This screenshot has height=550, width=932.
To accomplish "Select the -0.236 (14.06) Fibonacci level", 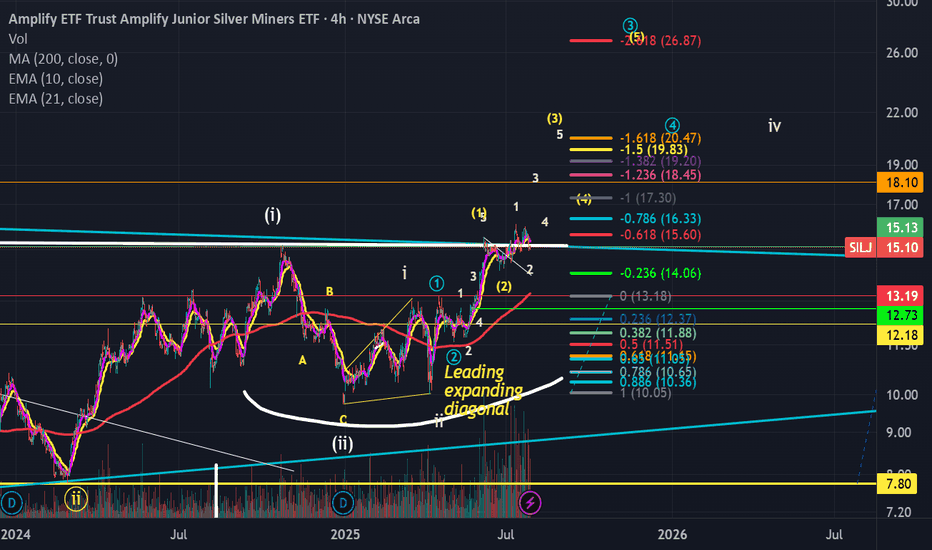I will (x=660, y=274).
